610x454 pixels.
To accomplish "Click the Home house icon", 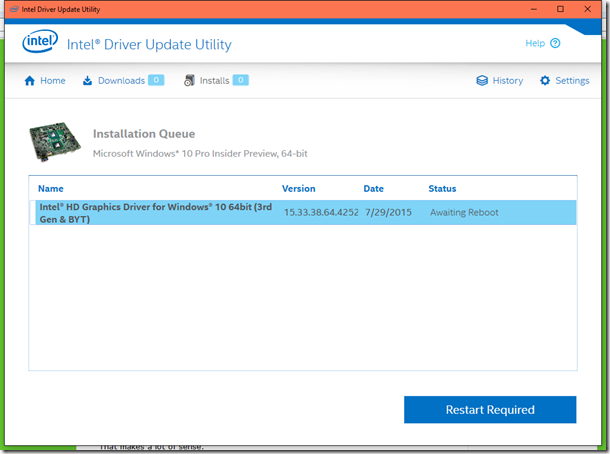I will click(x=30, y=81).
